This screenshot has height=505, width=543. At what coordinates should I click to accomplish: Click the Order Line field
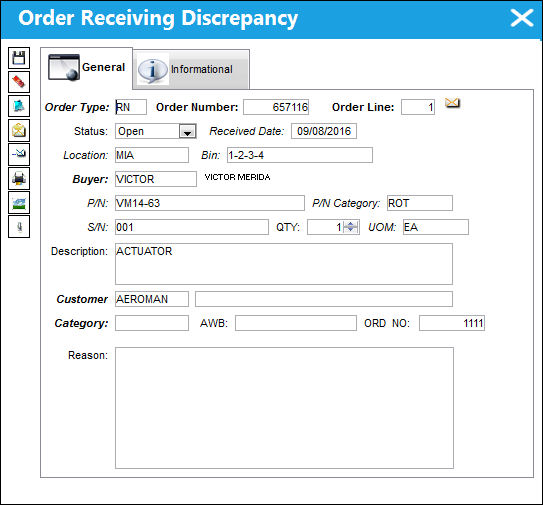coord(418,107)
